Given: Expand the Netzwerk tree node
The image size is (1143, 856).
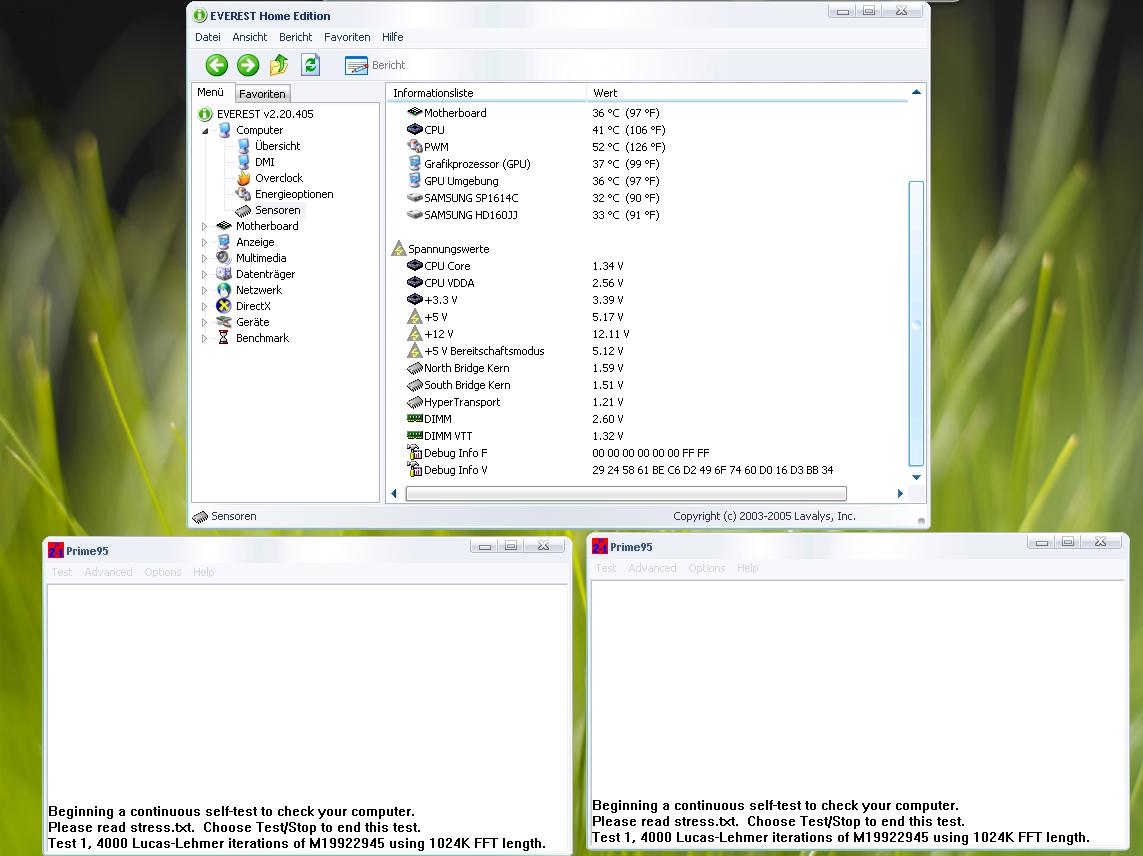Looking at the screenshot, I should (204, 291).
